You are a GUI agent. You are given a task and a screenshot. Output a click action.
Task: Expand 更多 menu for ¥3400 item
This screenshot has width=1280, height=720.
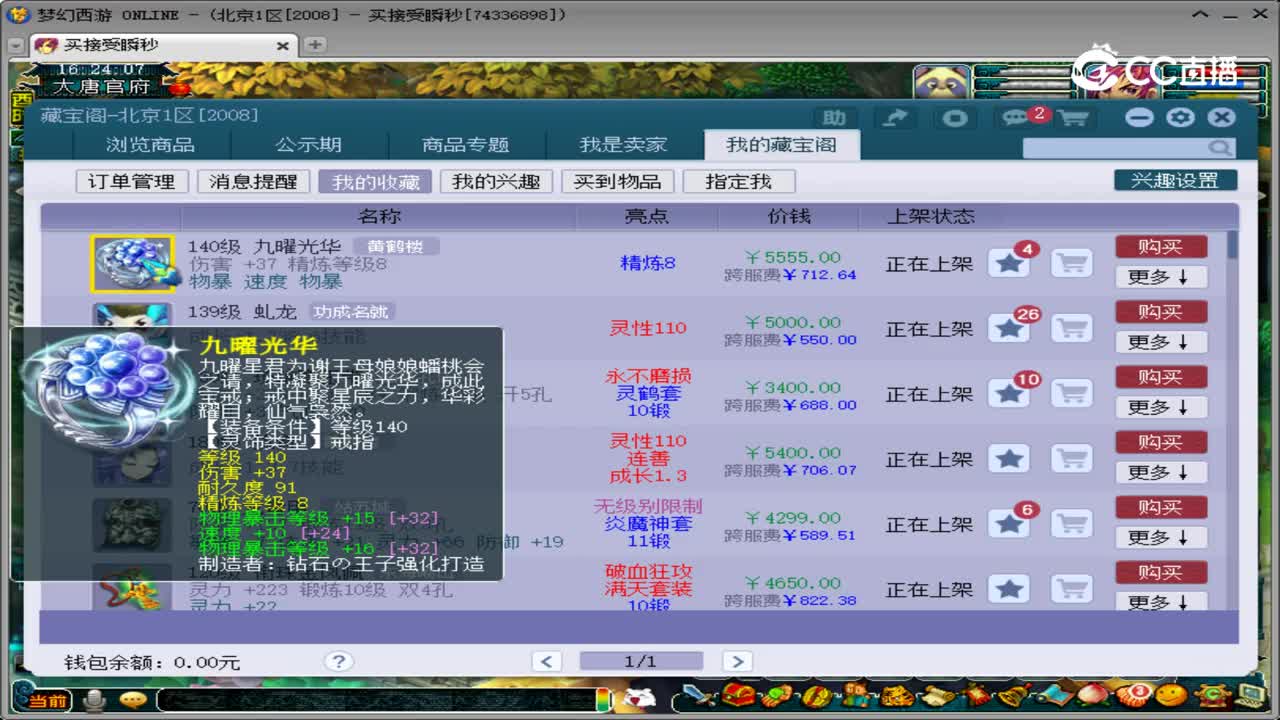(x=1161, y=407)
